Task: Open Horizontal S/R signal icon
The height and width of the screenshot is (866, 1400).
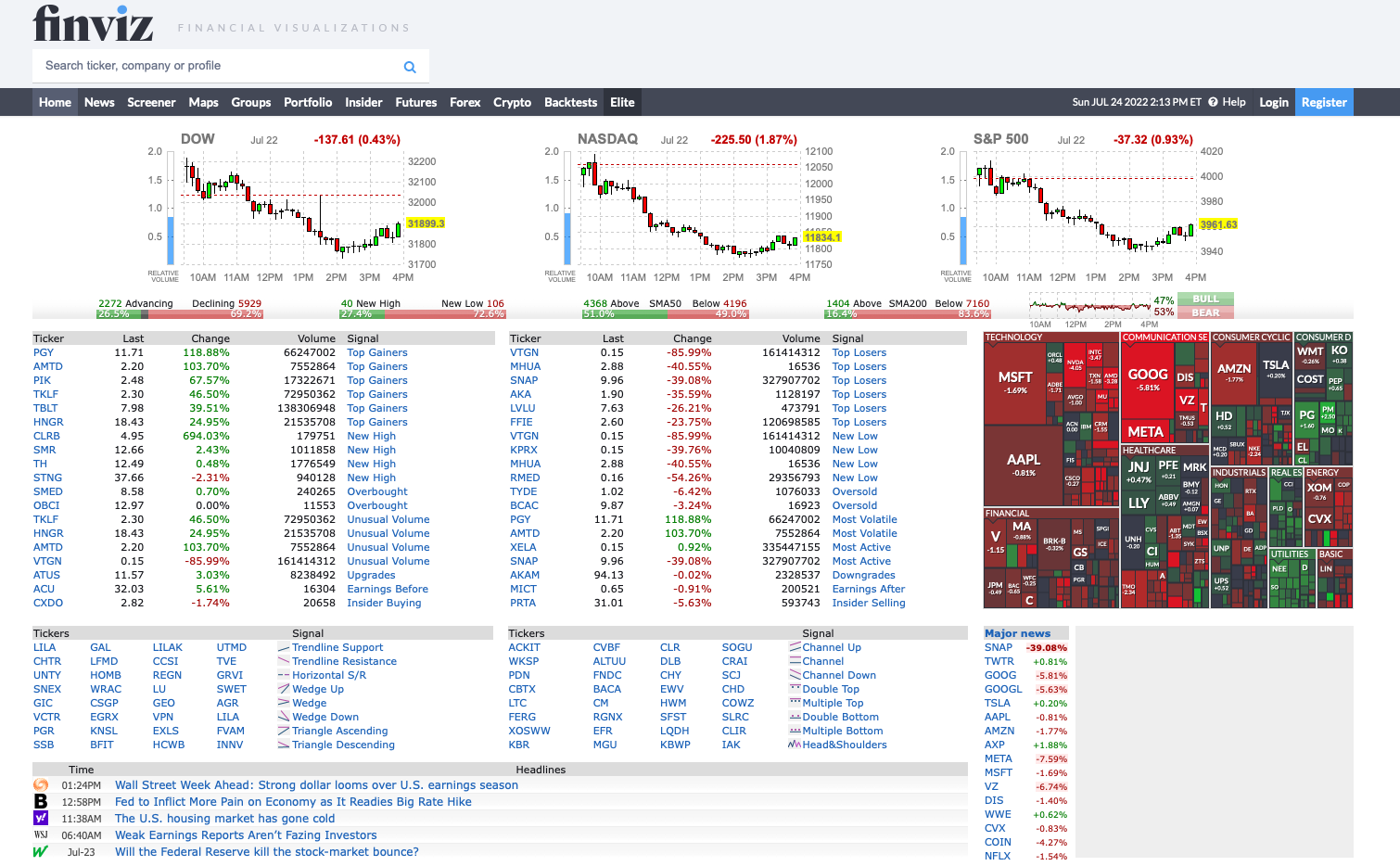Action: [x=284, y=675]
